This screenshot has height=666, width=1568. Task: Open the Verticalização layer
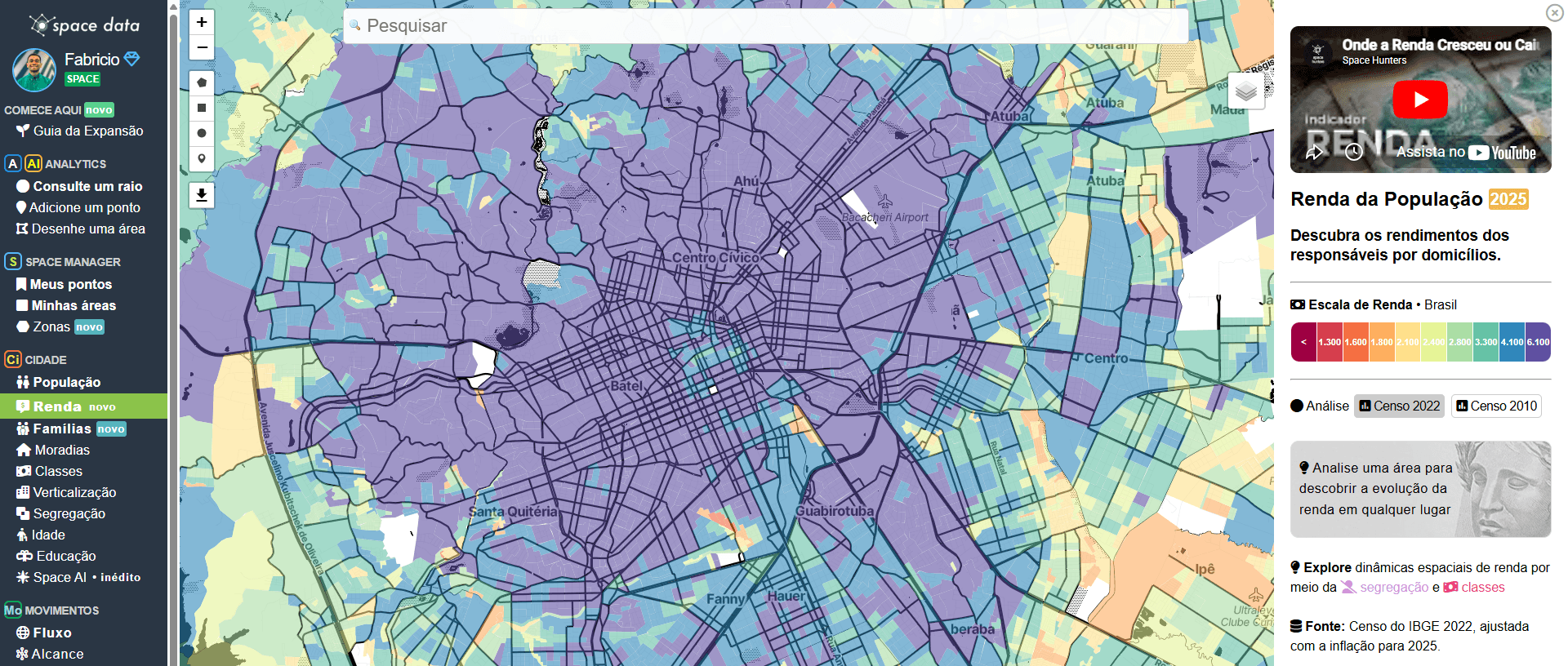[x=66, y=492]
